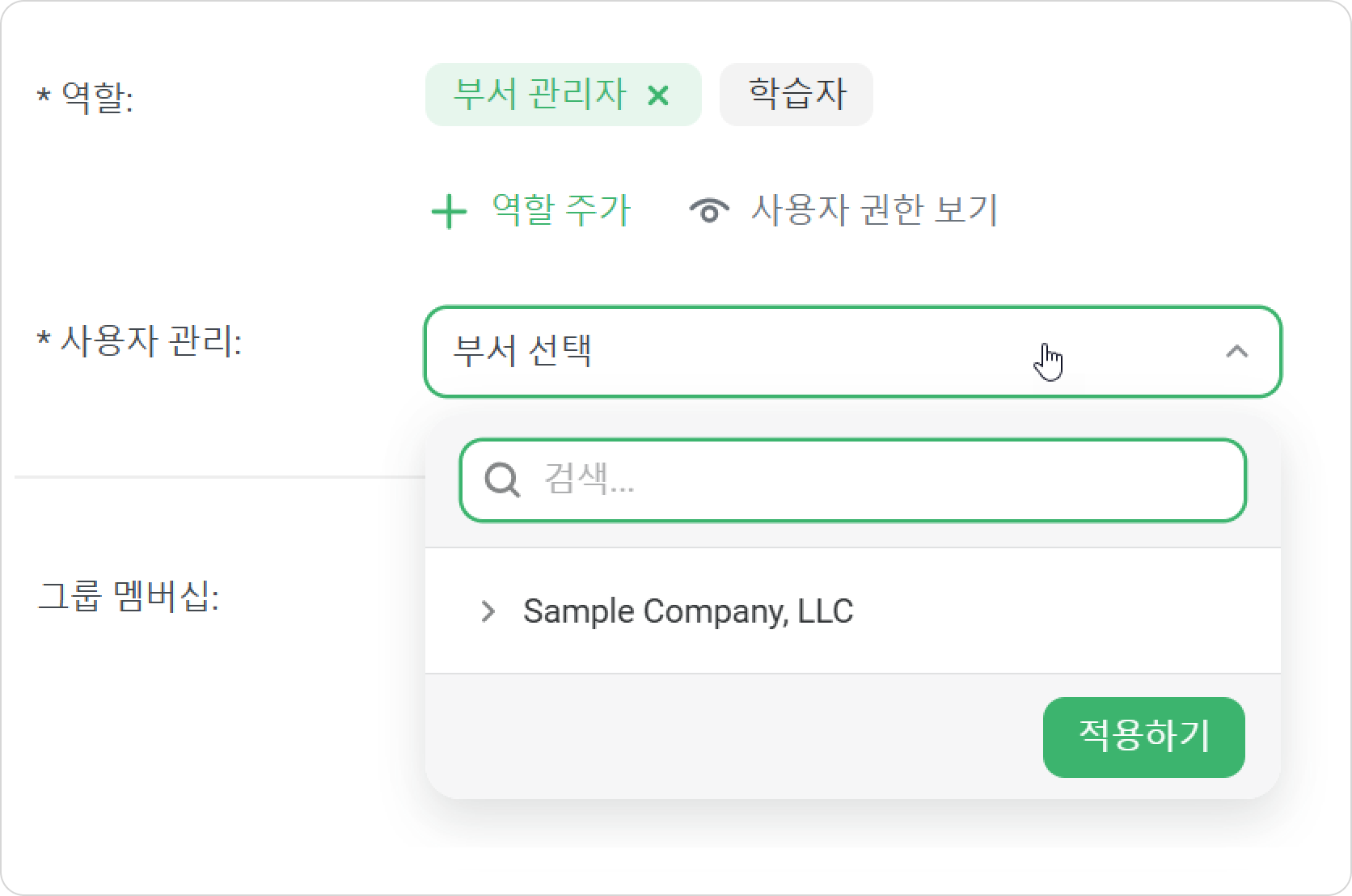Open 사용자 권한 보기 link text

coord(874,210)
